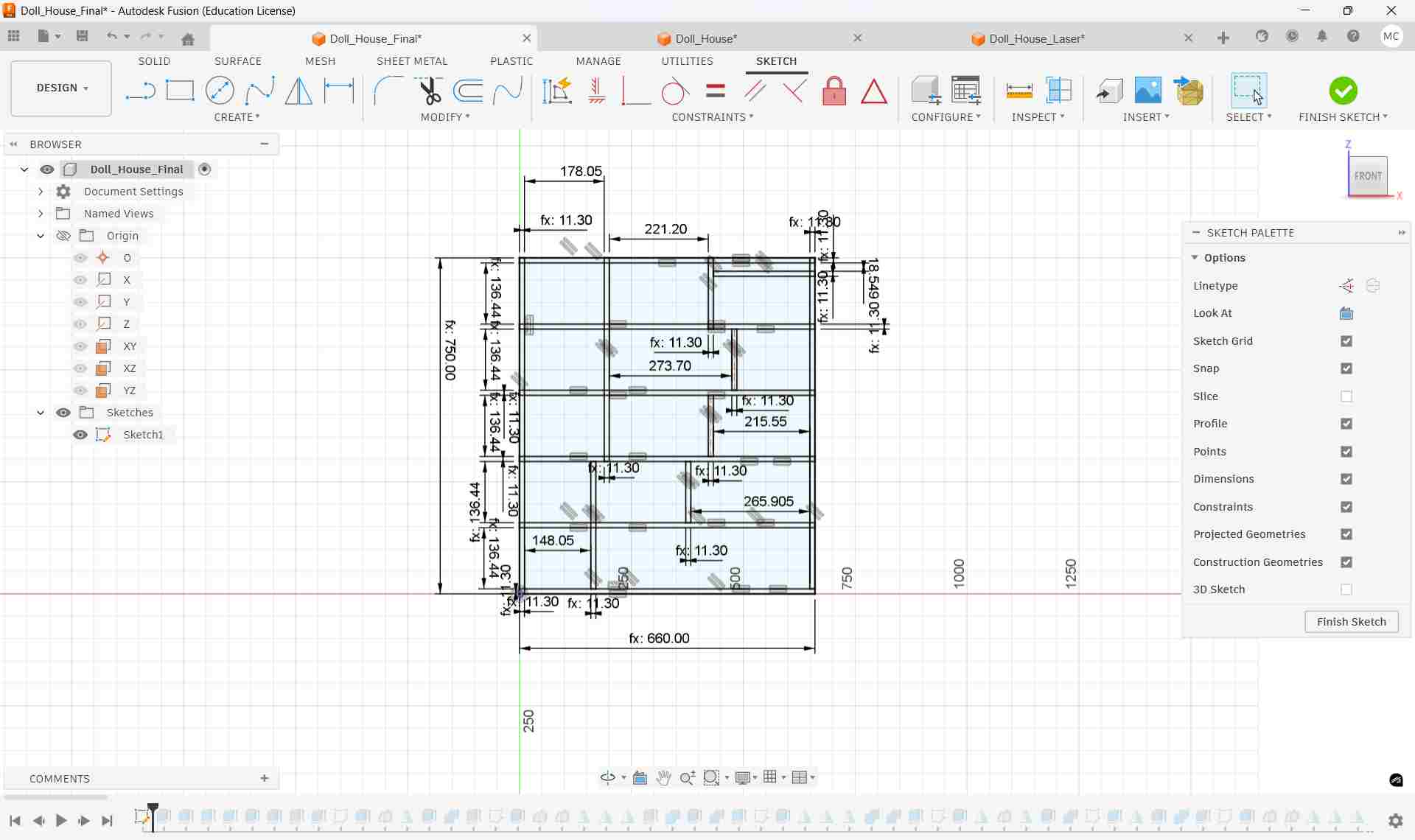
Task: Disable the Sketch Grid checkbox
Action: pos(1347,341)
